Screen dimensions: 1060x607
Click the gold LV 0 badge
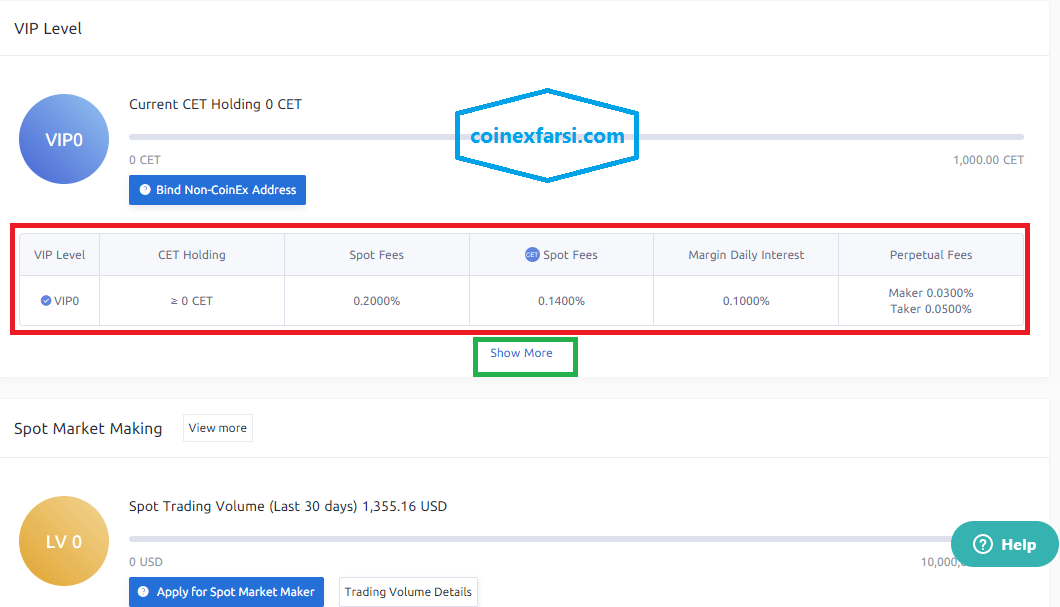click(64, 542)
